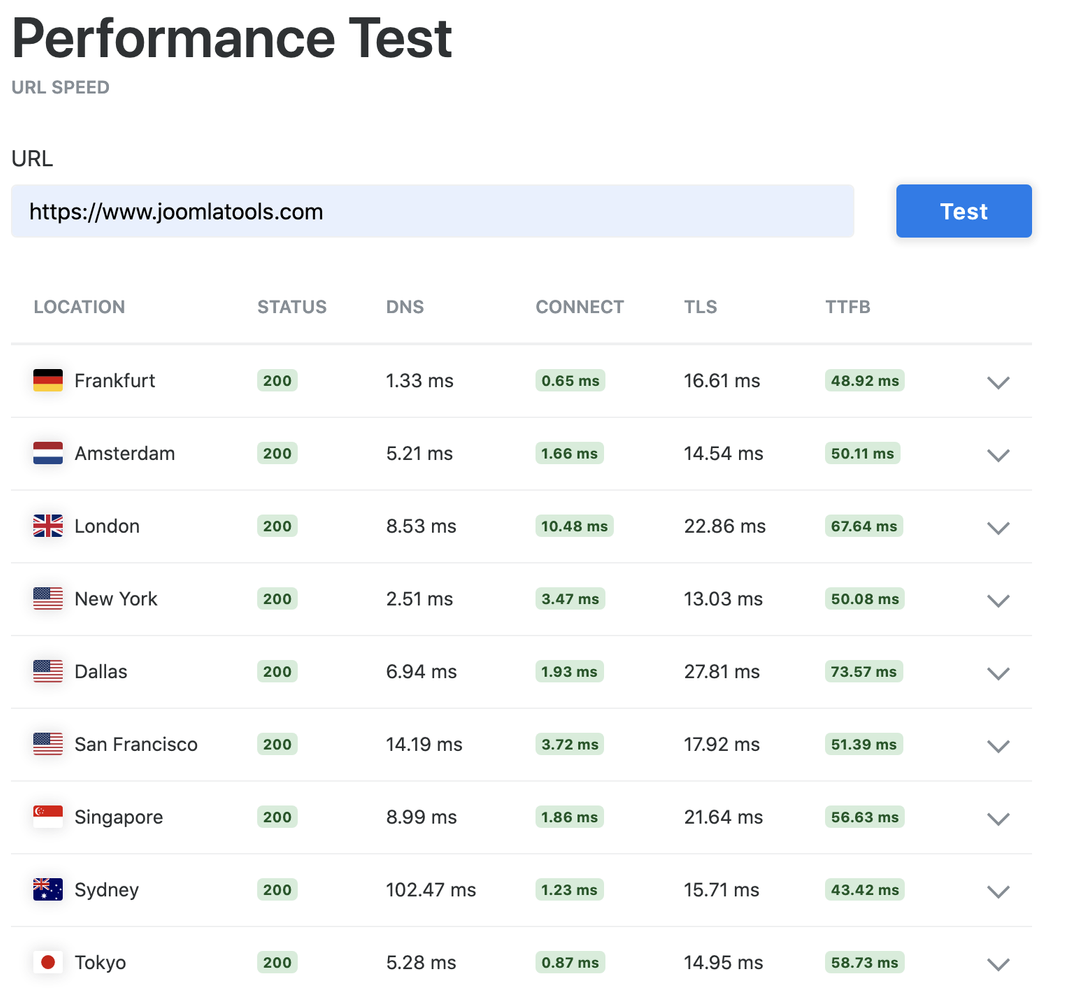Viewport: 1077px width, 991px height.
Task: Click the 56.63 ms TTFB badge
Action: [x=865, y=817]
